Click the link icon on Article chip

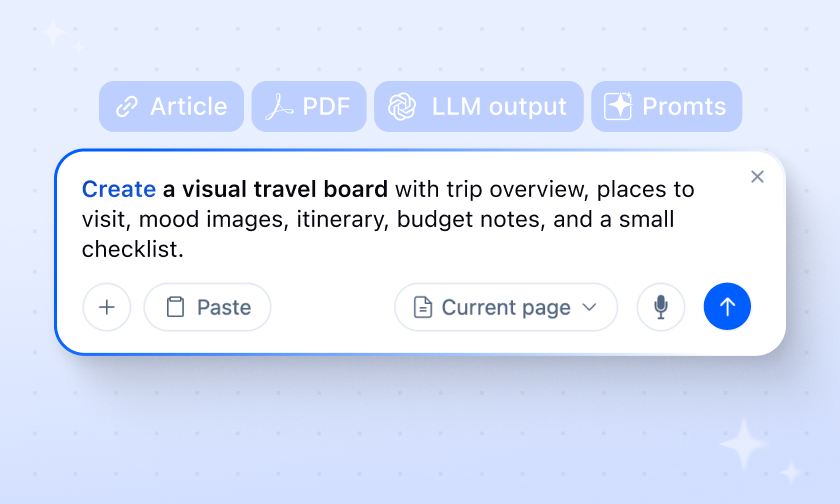pyautogui.click(x=127, y=107)
